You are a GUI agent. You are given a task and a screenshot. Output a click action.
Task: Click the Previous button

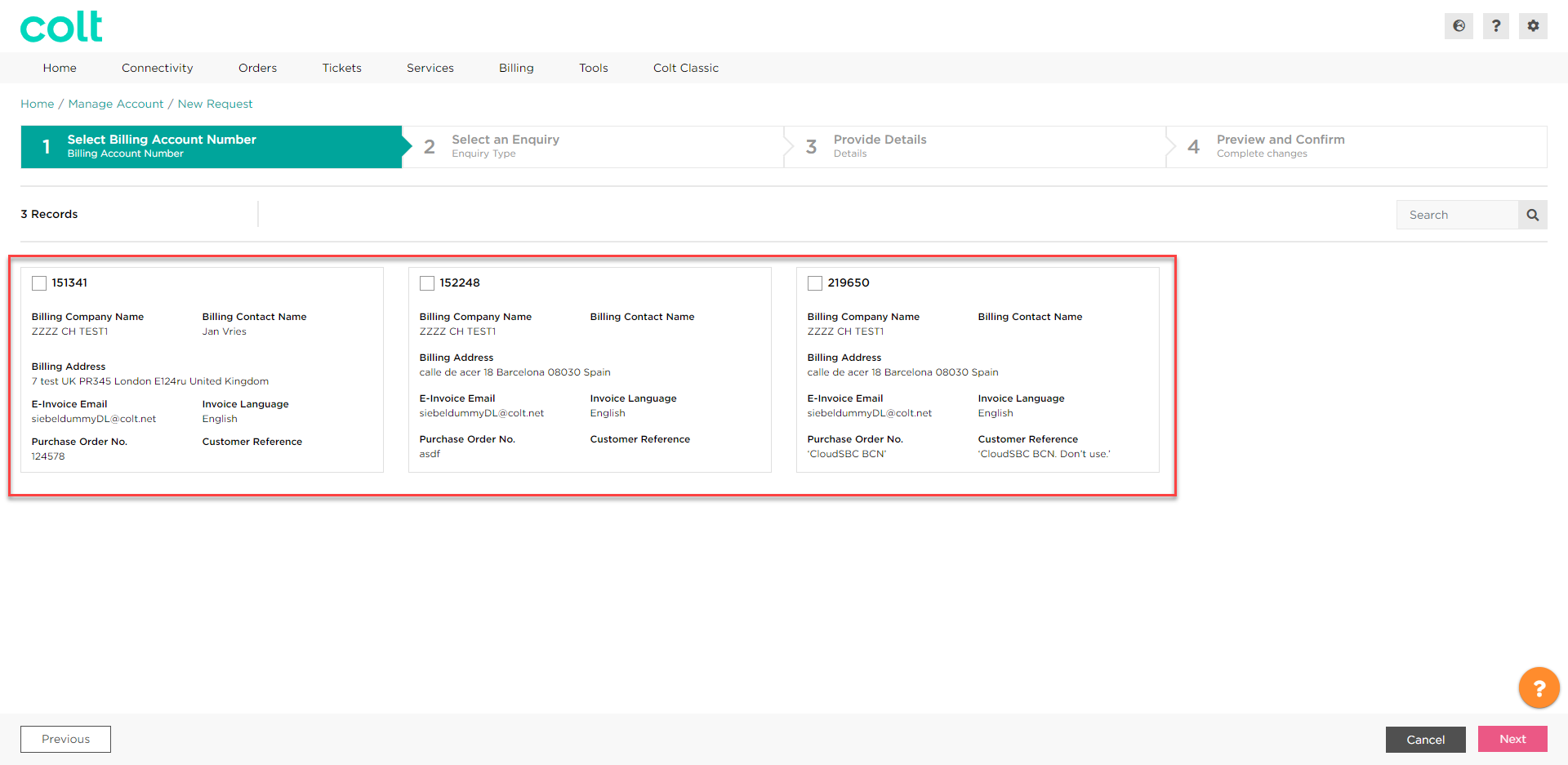(65, 739)
